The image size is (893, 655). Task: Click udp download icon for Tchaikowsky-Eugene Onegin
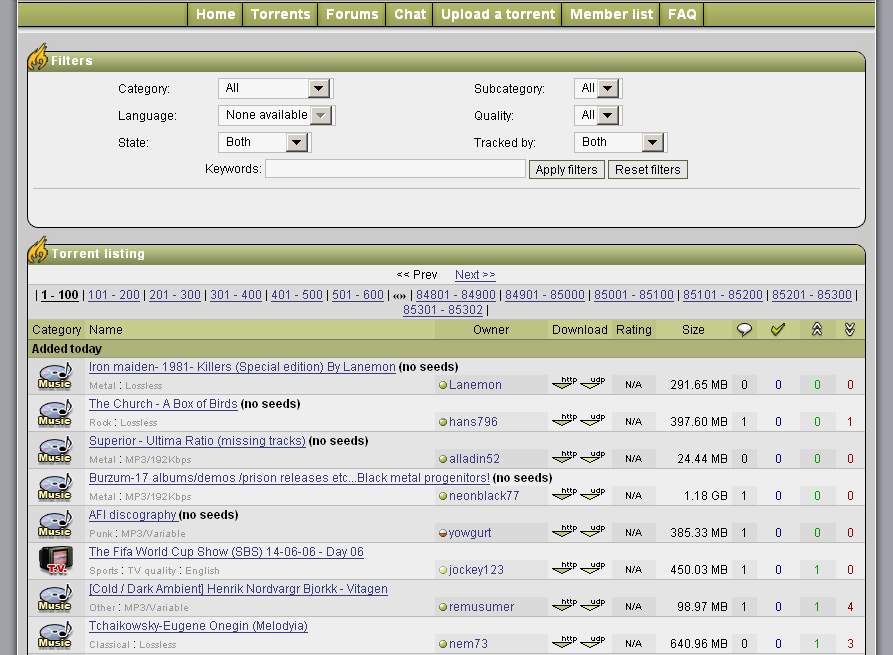(x=593, y=642)
